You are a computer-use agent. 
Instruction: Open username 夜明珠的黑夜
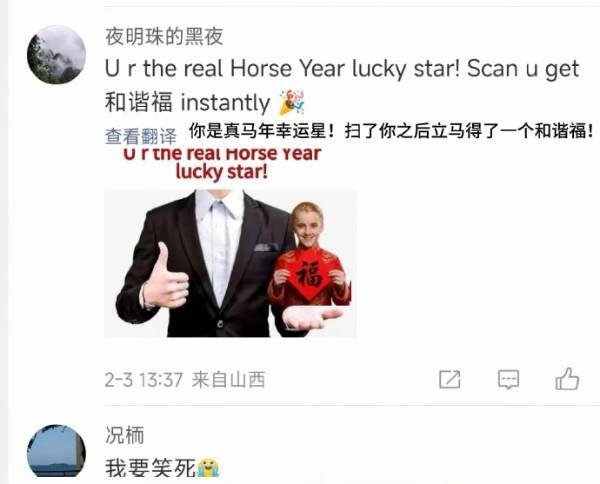pyautogui.click(x=164, y=37)
